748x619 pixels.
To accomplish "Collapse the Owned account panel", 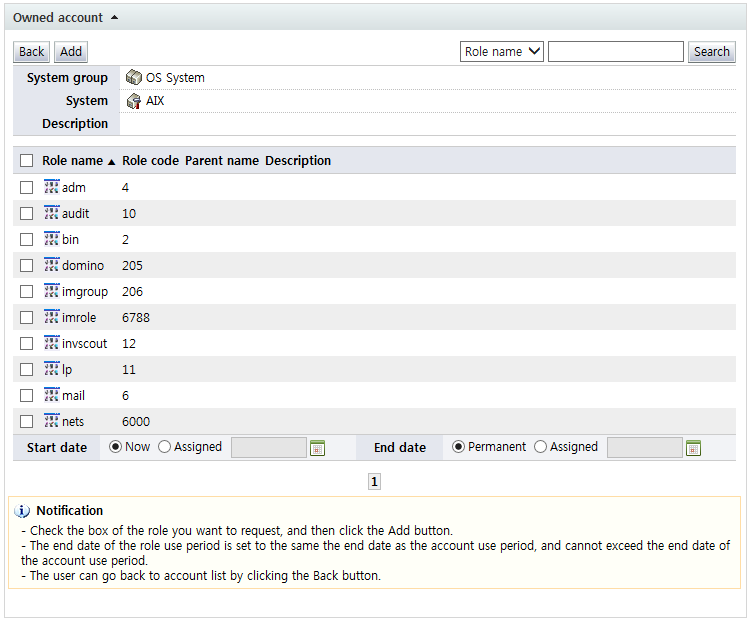I will pyautogui.click(x=114, y=18).
